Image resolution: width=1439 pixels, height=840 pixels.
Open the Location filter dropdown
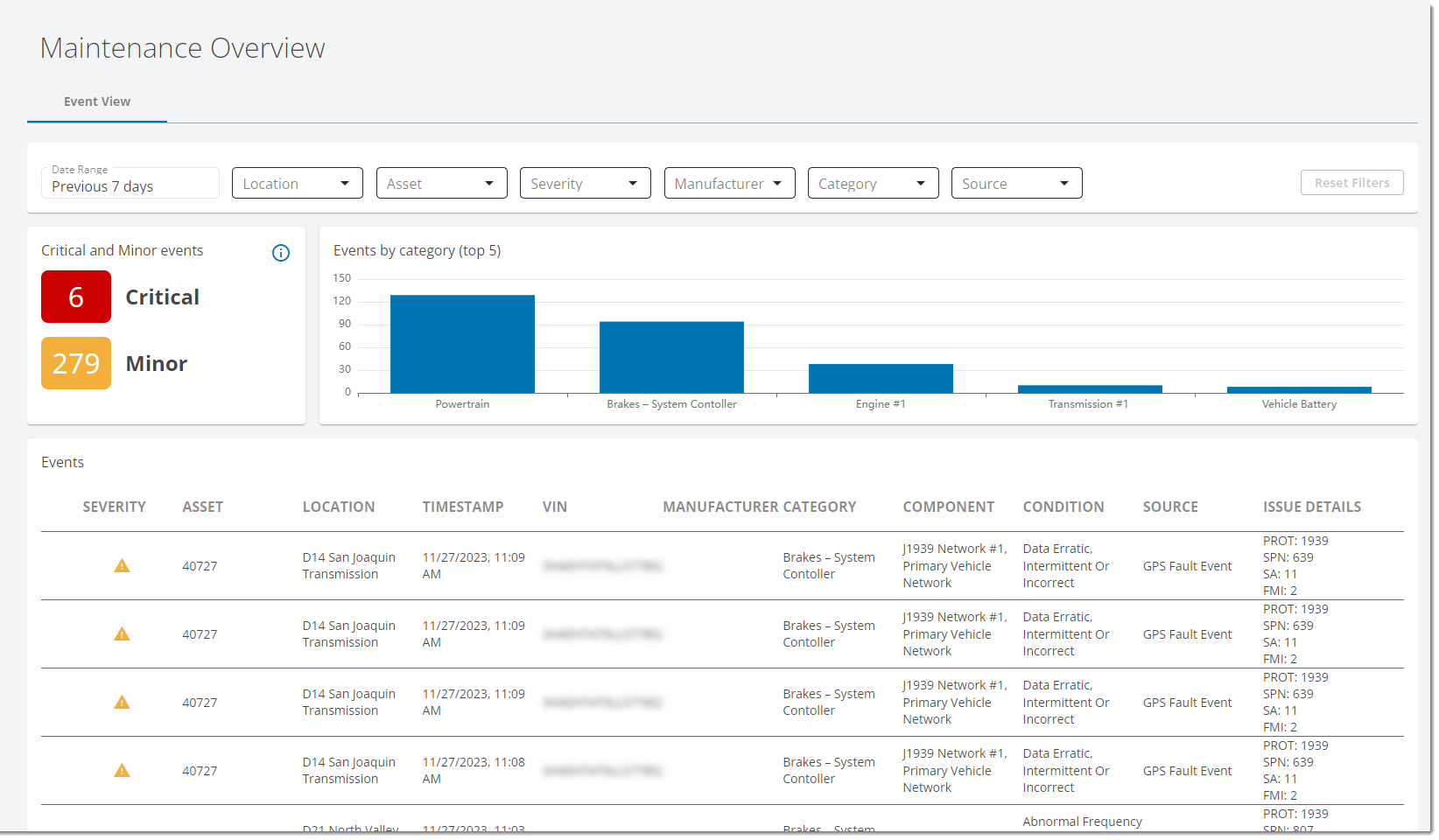click(297, 184)
